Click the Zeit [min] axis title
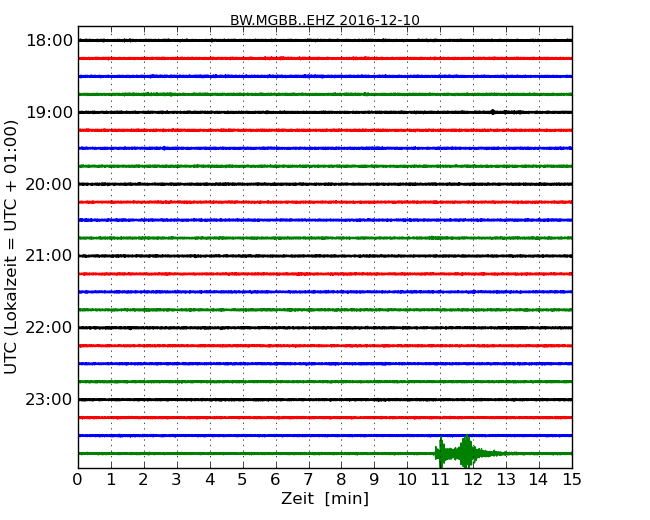 point(325,498)
